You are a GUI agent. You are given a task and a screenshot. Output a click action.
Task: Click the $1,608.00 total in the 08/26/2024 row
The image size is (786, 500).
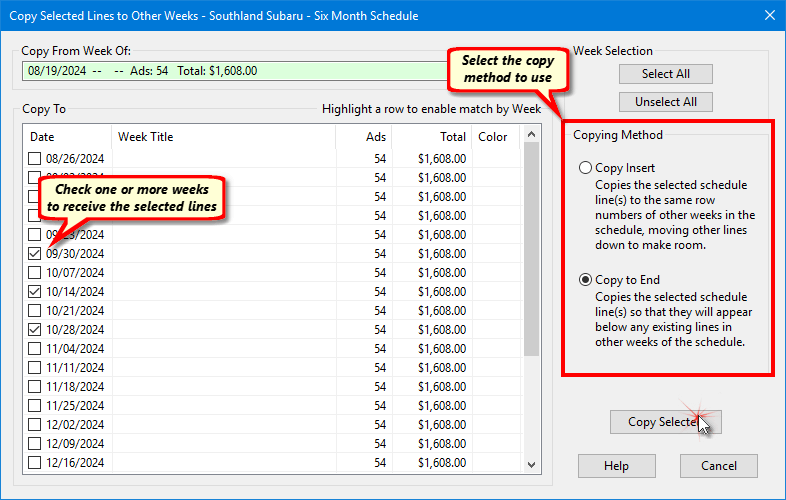click(442, 159)
